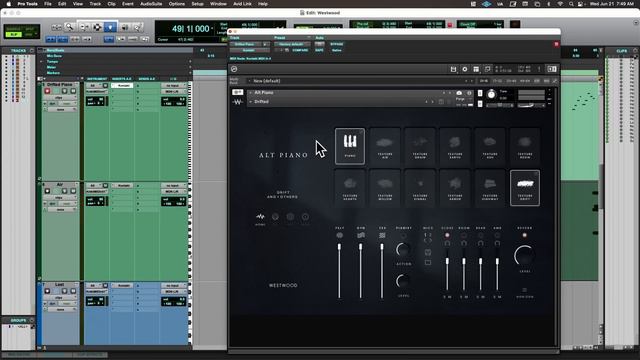Expand the Drifted snapshot dropdown
The image size is (640, 360).
point(251,102)
